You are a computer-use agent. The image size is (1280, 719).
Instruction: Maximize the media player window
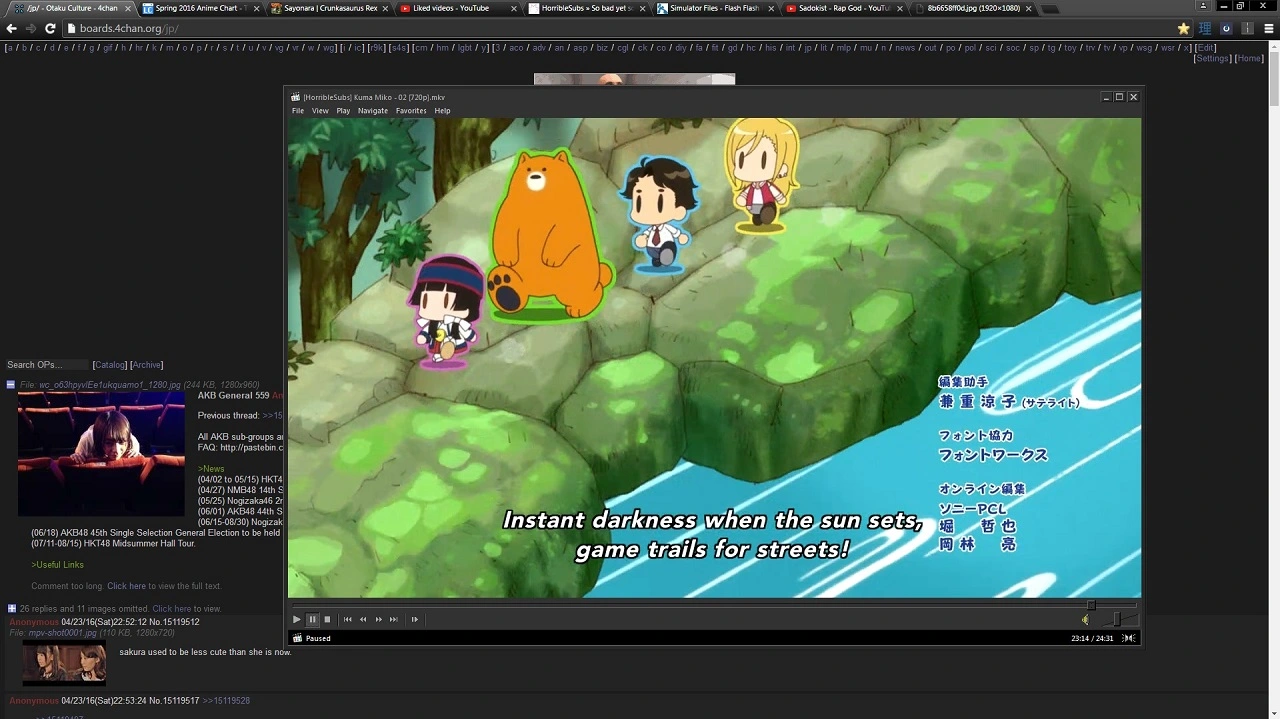(1119, 97)
